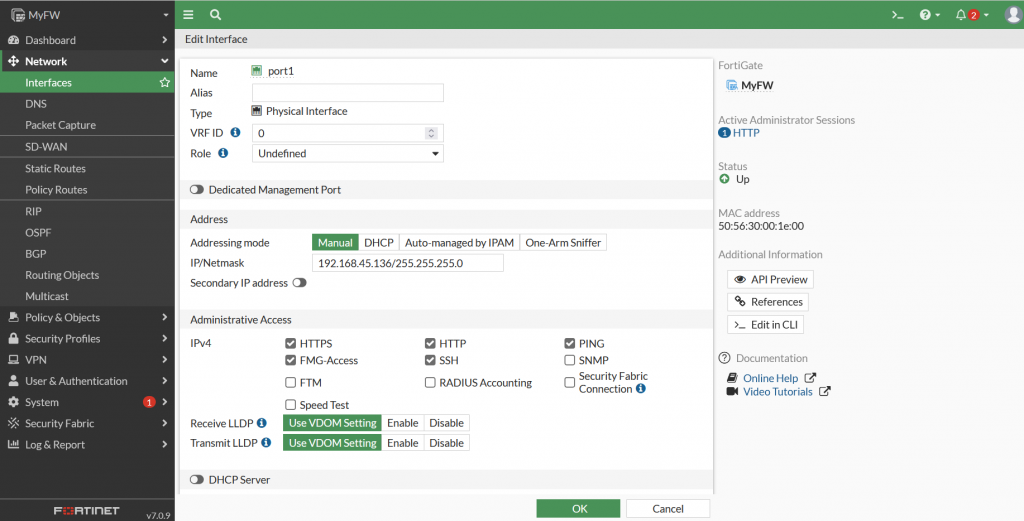Toggle the Dedicated Management Port switch
Viewport: 1024px width, 521px height.
pyautogui.click(x=197, y=190)
